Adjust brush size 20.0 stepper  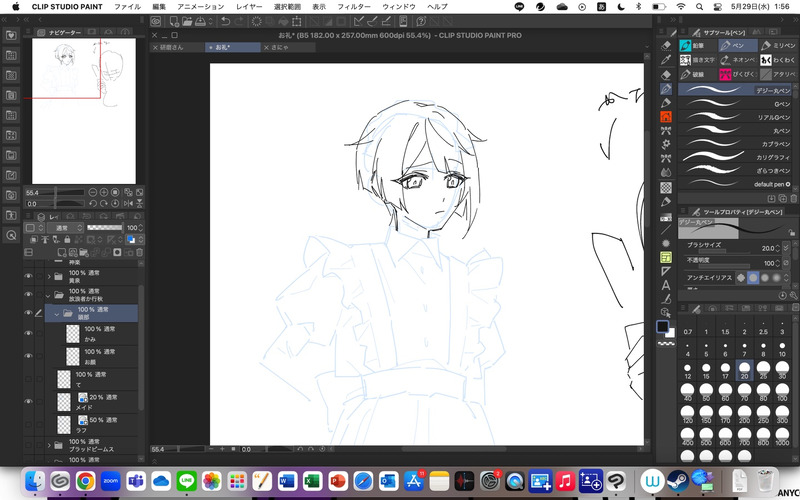(778, 248)
